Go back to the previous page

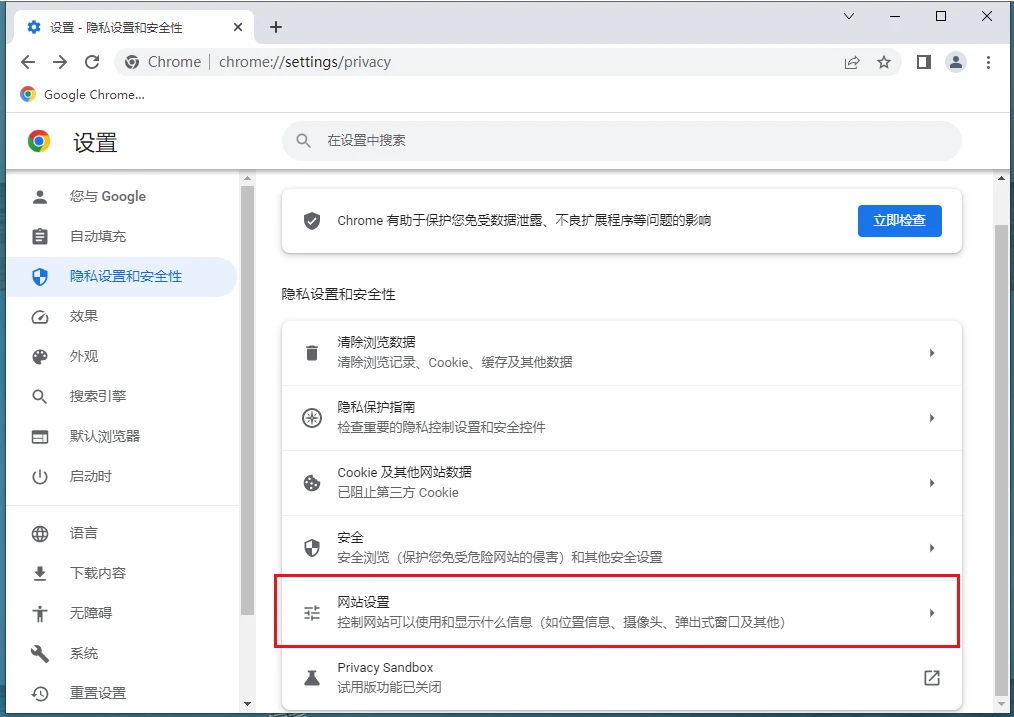click(x=28, y=62)
